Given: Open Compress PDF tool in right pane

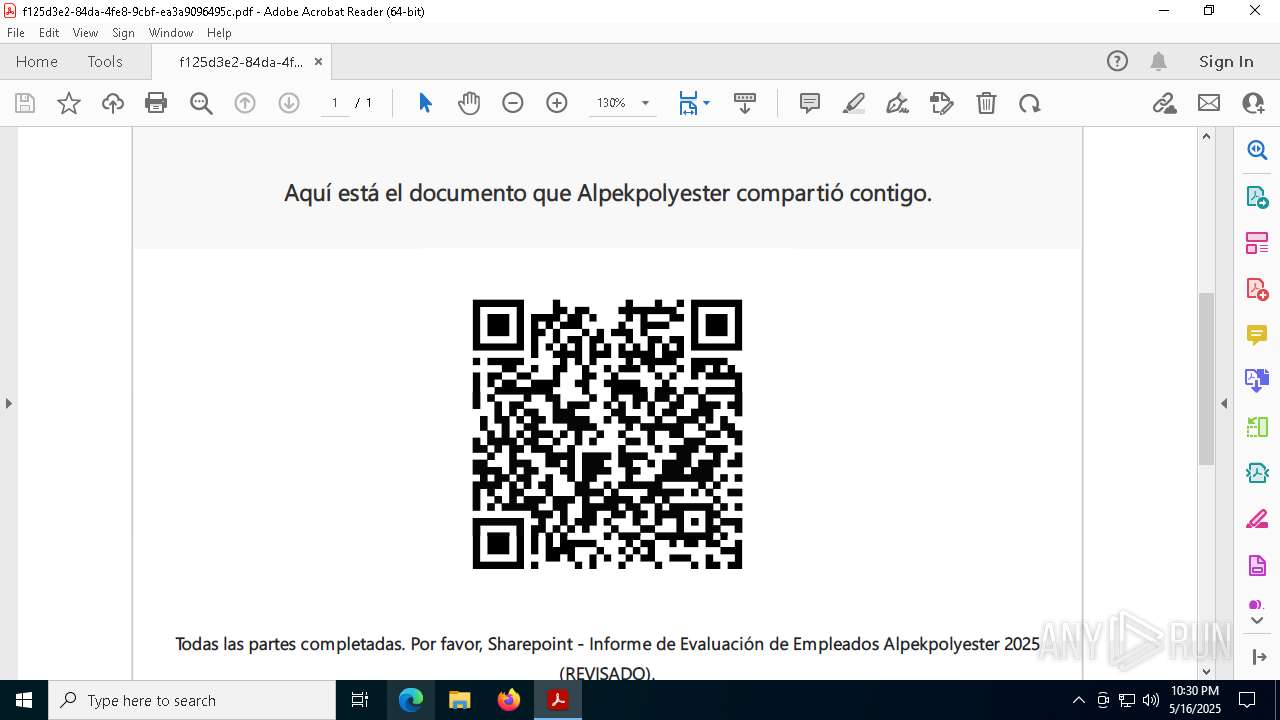Looking at the screenshot, I should click(x=1257, y=472).
